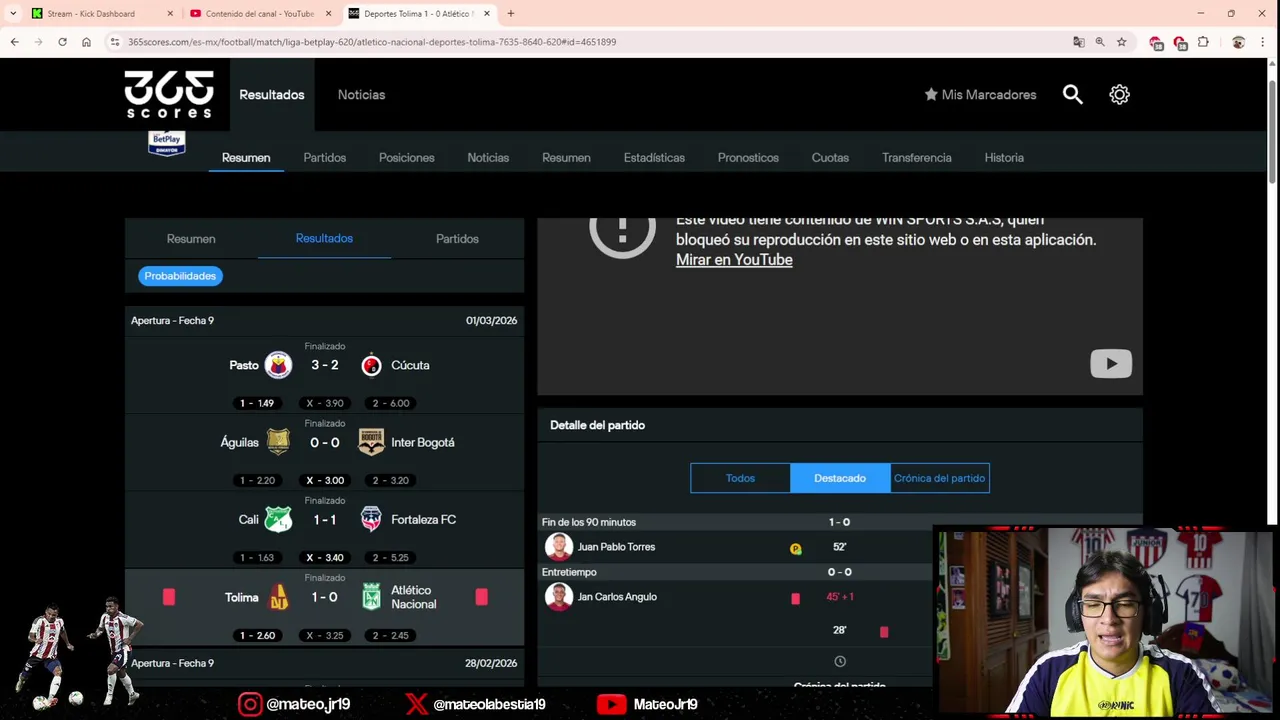Image resolution: width=1280 pixels, height=720 pixels.
Task: Click the translate page icon
Action: [x=1078, y=42]
